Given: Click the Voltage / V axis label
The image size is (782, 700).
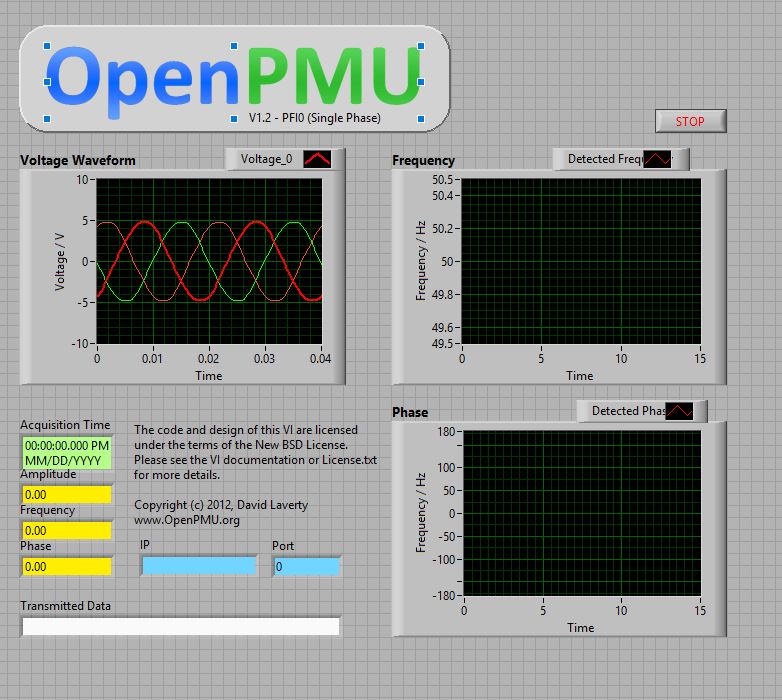Looking at the screenshot, I should pos(60,261).
